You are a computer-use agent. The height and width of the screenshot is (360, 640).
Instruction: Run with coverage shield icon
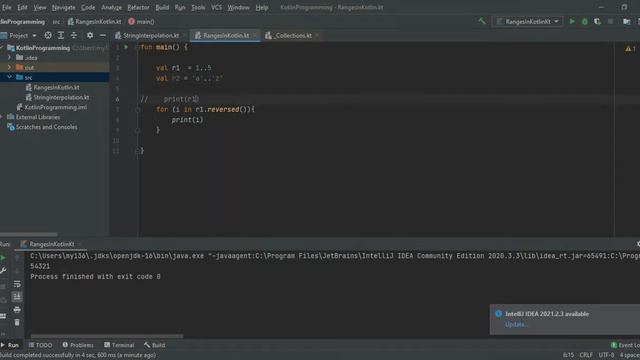click(x=597, y=21)
